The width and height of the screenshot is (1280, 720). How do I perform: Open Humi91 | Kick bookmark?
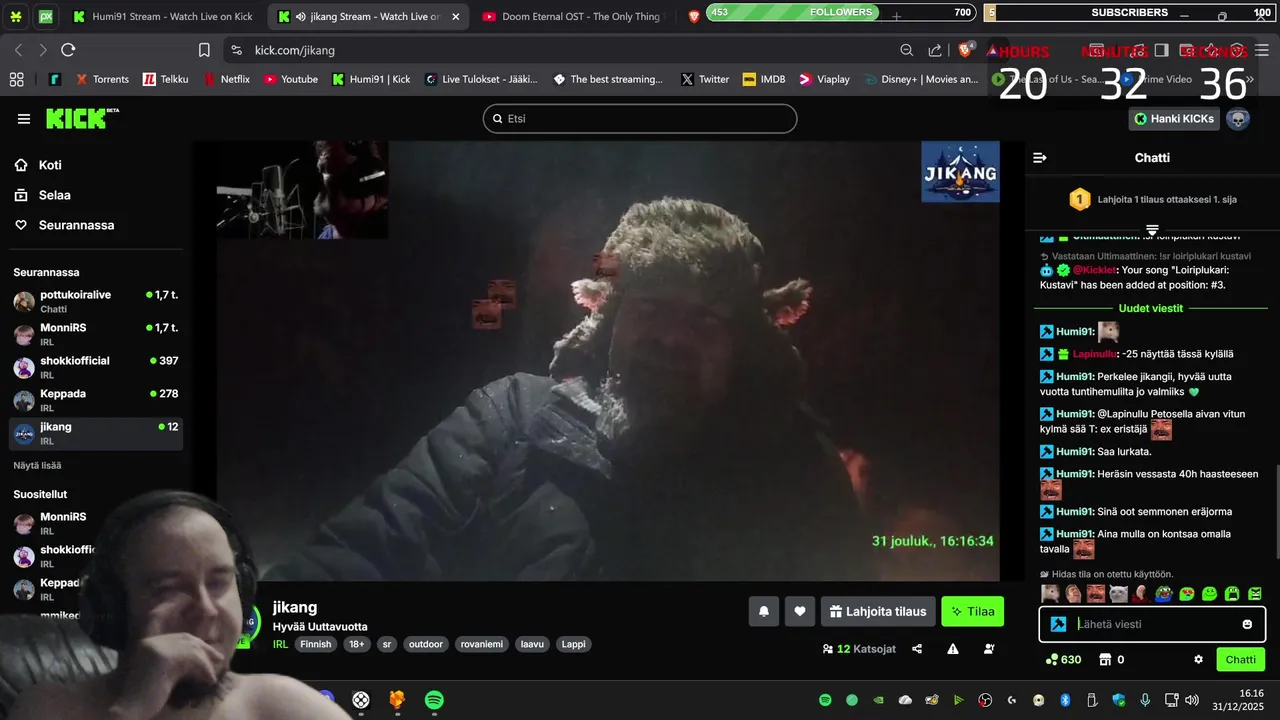371,79
